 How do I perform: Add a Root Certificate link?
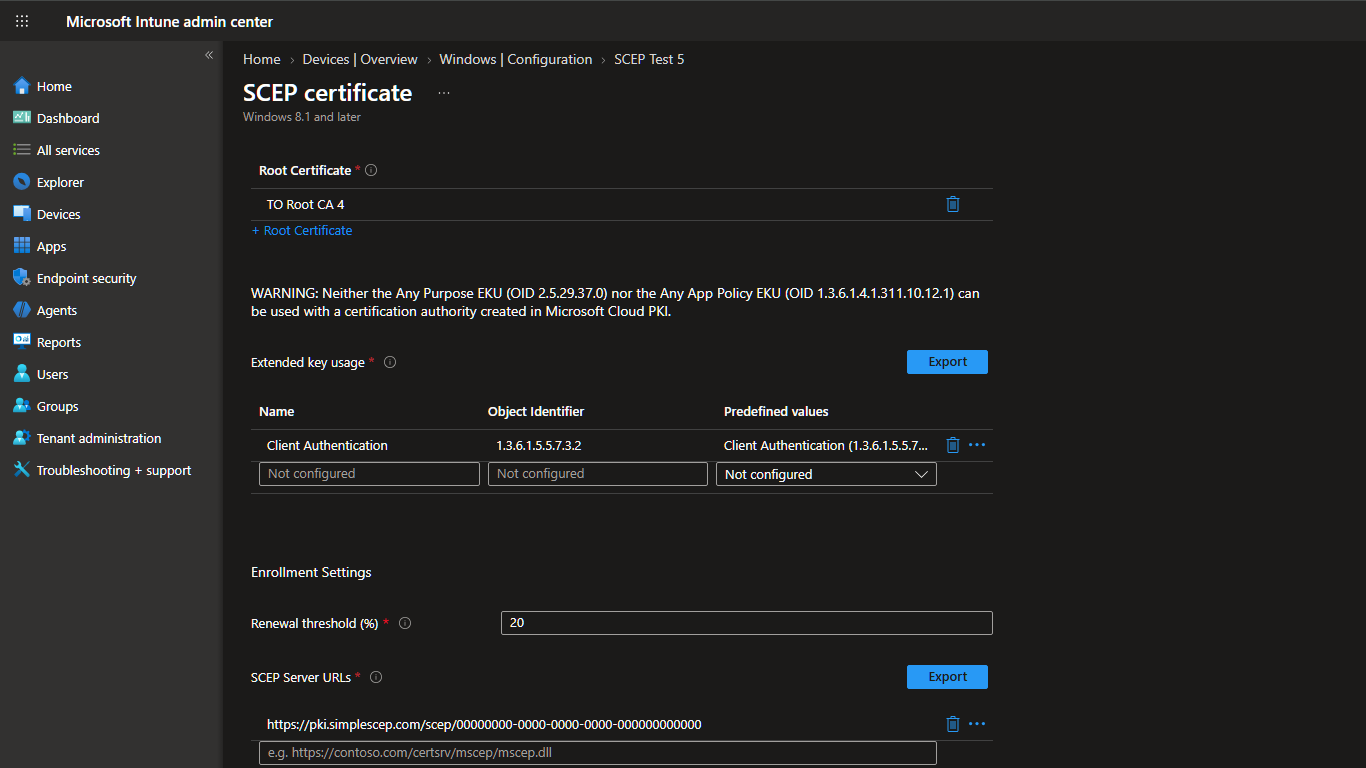[302, 230]
